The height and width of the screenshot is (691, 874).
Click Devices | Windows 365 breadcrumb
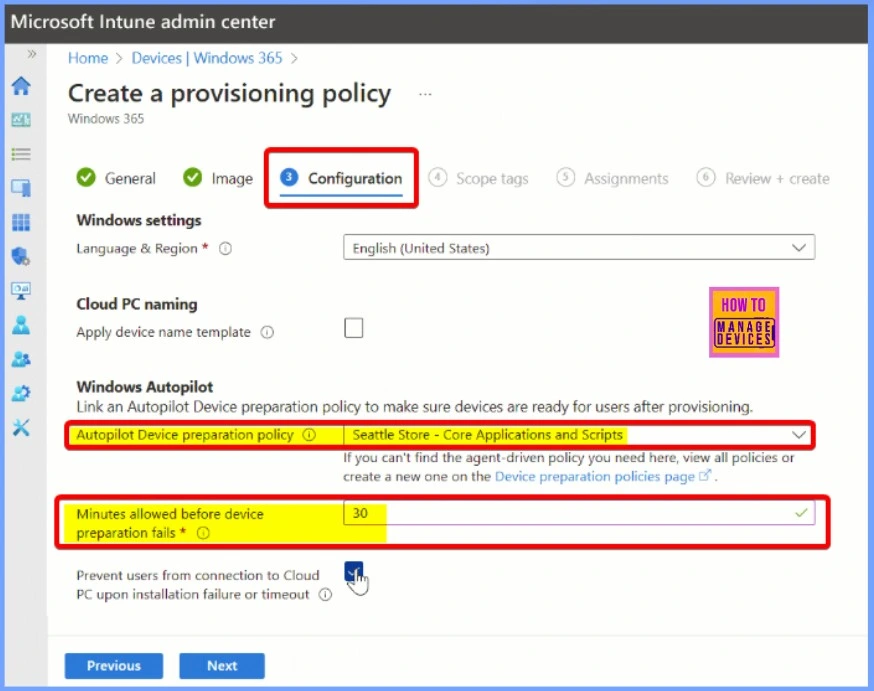(x=207, y=58)
